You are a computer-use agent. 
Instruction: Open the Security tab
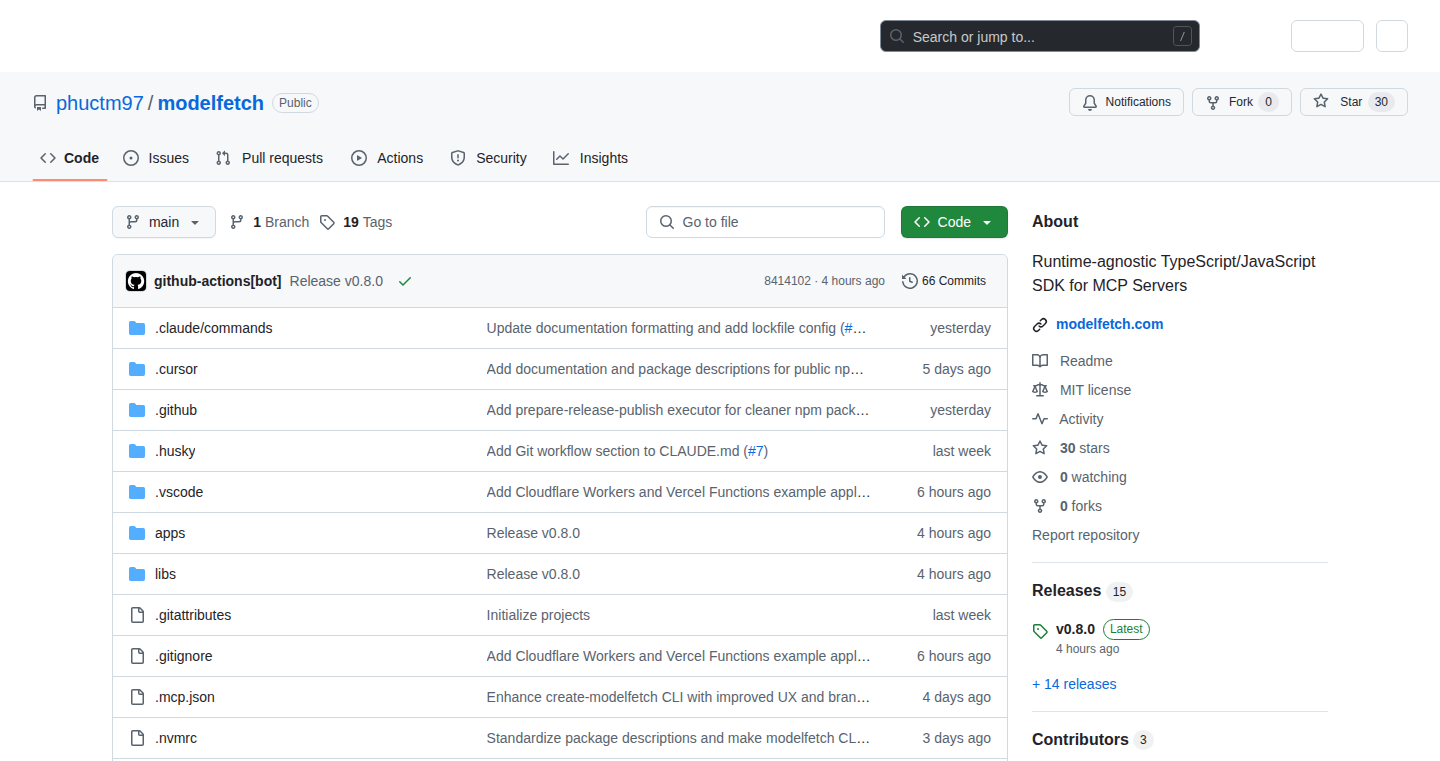point(489,158)
